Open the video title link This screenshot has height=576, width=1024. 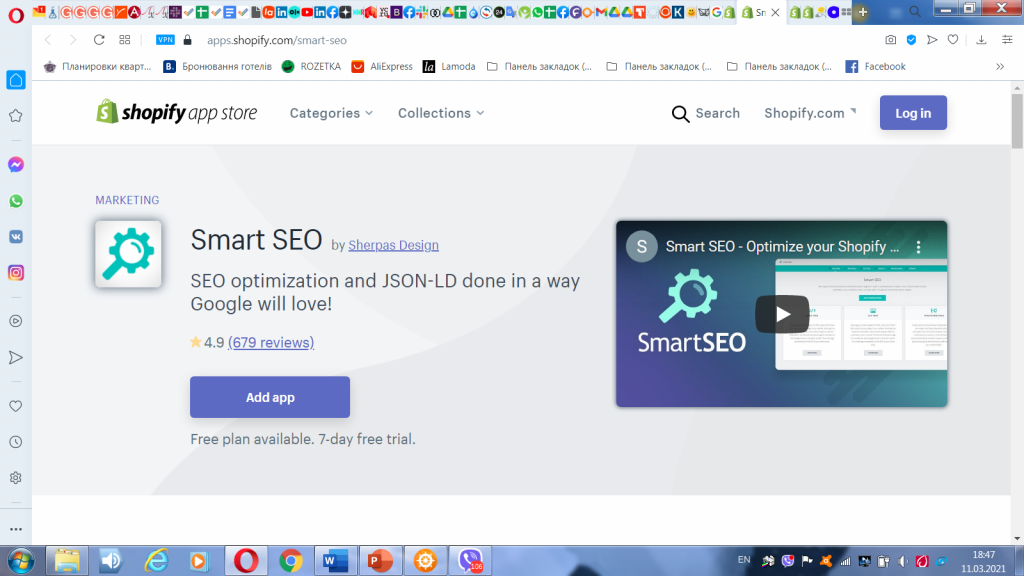coord(782,247)
